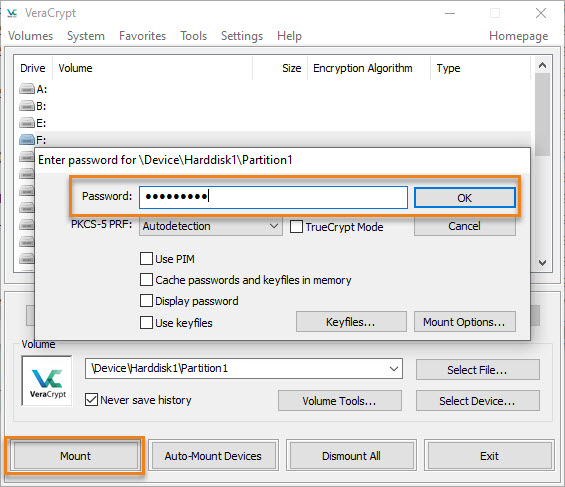Screen dimensions: 565x487
Task: Select drive A: icon in drive list
Action: [27, 89]
